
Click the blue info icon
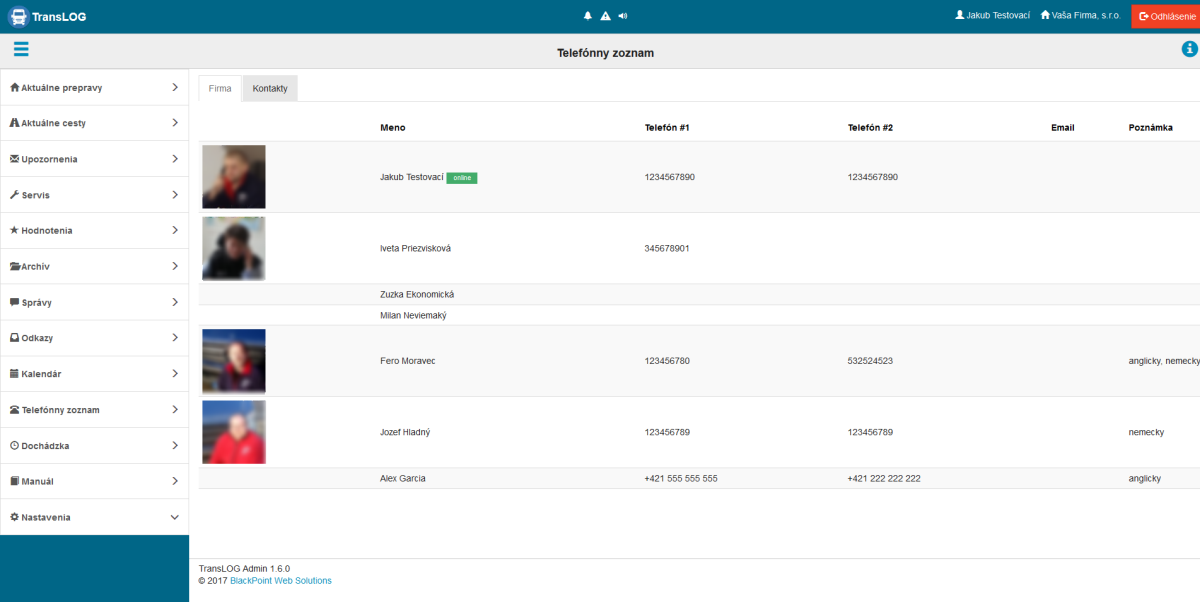pos(1190,50)
